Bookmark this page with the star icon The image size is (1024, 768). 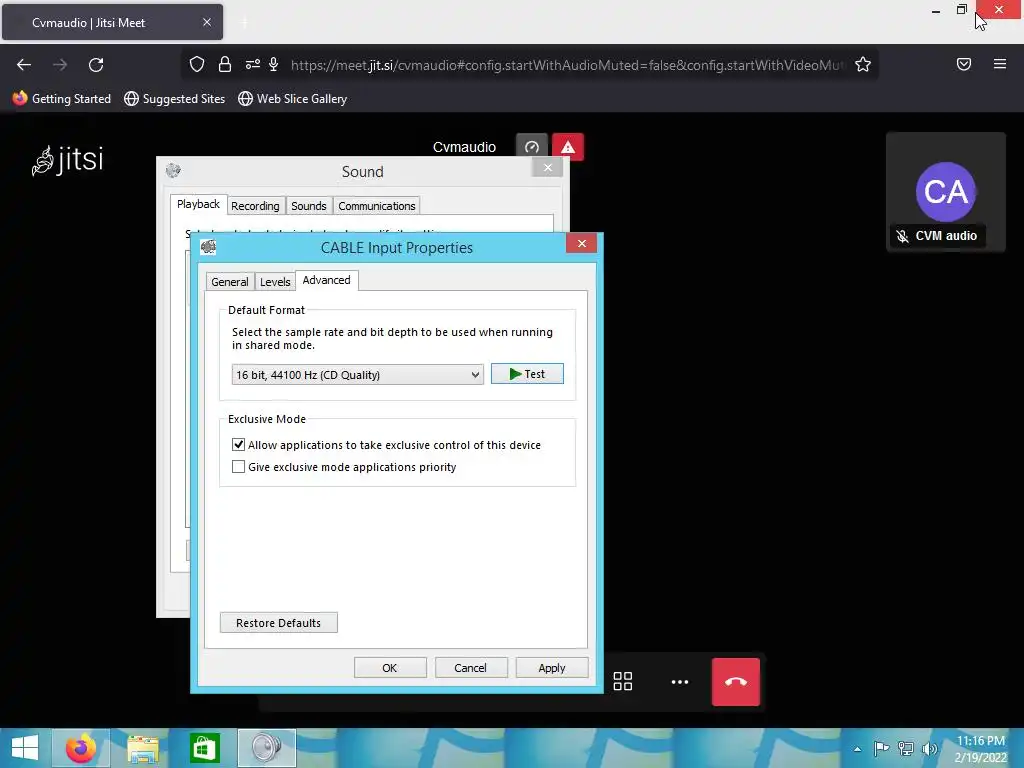pyautogui.click(x=863, y=64)
